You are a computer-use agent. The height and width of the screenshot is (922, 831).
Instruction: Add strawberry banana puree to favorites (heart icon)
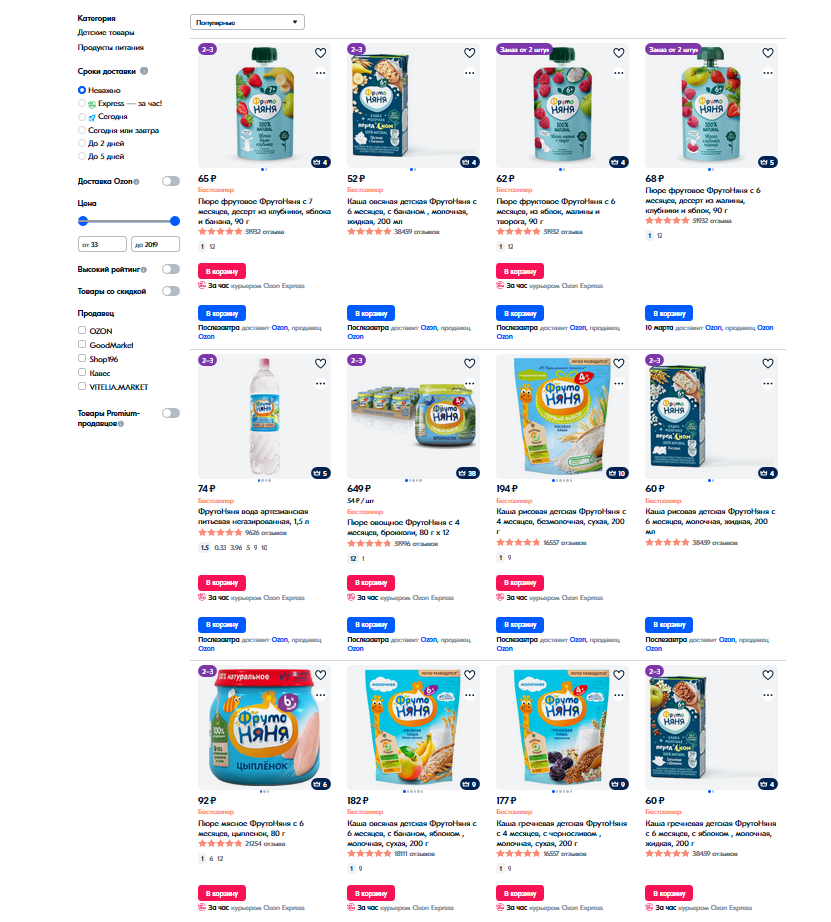point(320,53)
